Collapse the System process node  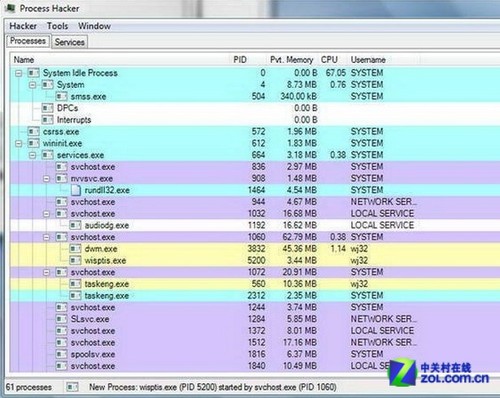click(x=32, y=85)
